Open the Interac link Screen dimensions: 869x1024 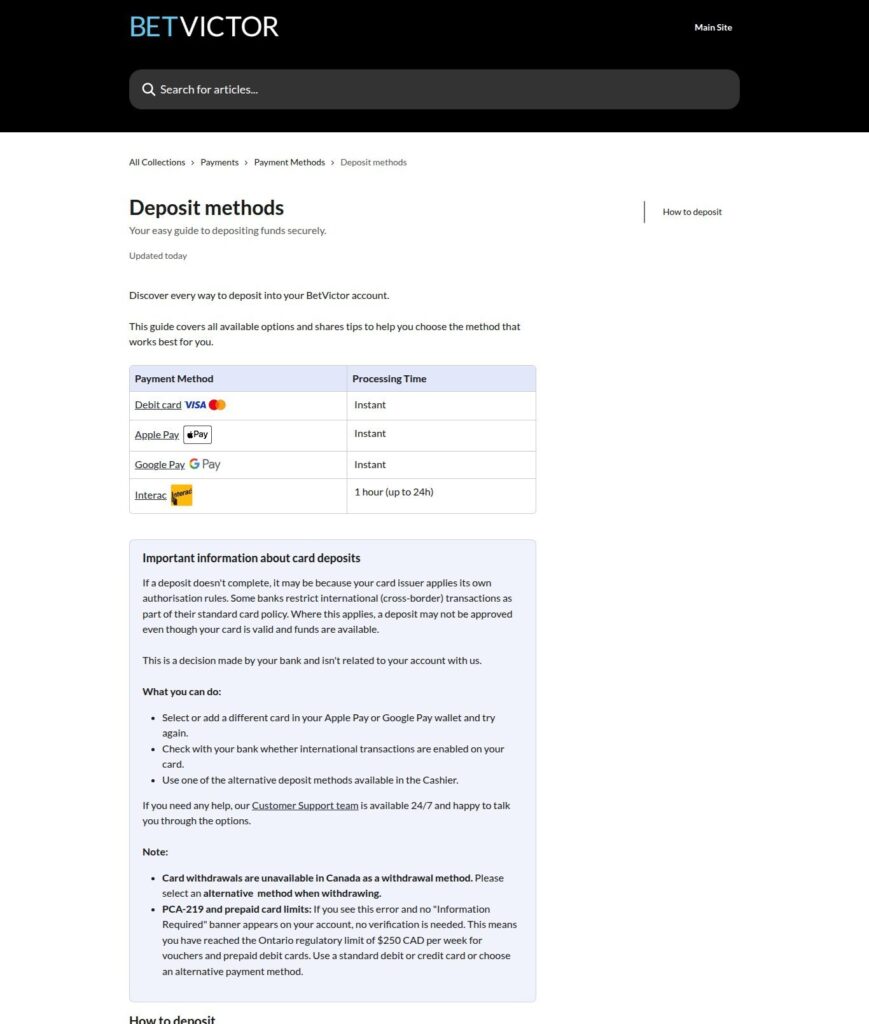[150, 495]
